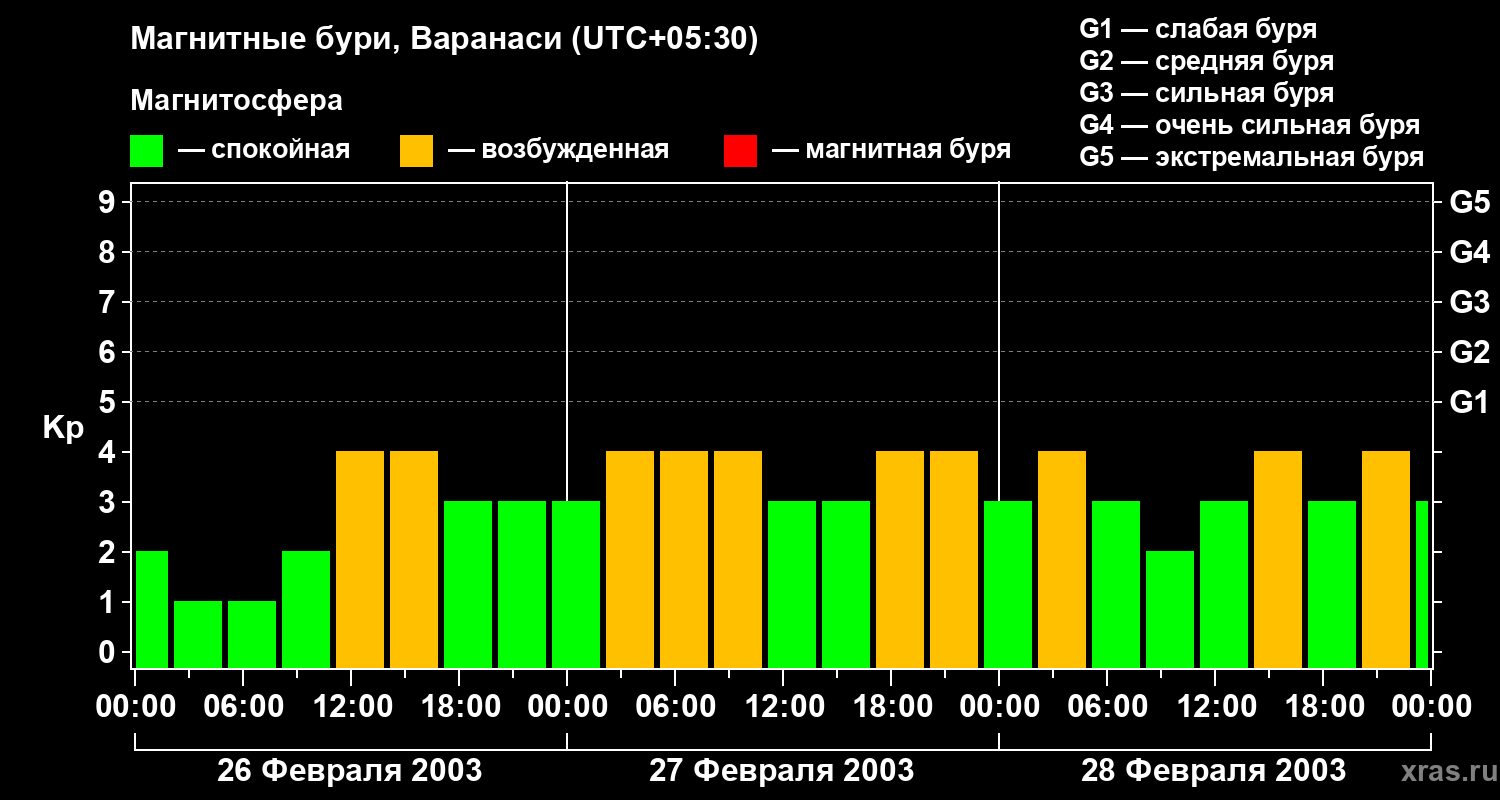The width and height of the screenshot is (1500, 800).
Task: Click the orange bar covering 12:00 on 26 February
Action: (360, 559)
